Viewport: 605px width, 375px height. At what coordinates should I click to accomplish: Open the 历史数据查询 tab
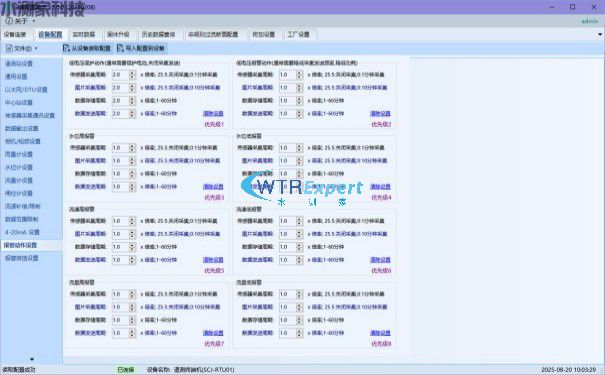point(158,34)
